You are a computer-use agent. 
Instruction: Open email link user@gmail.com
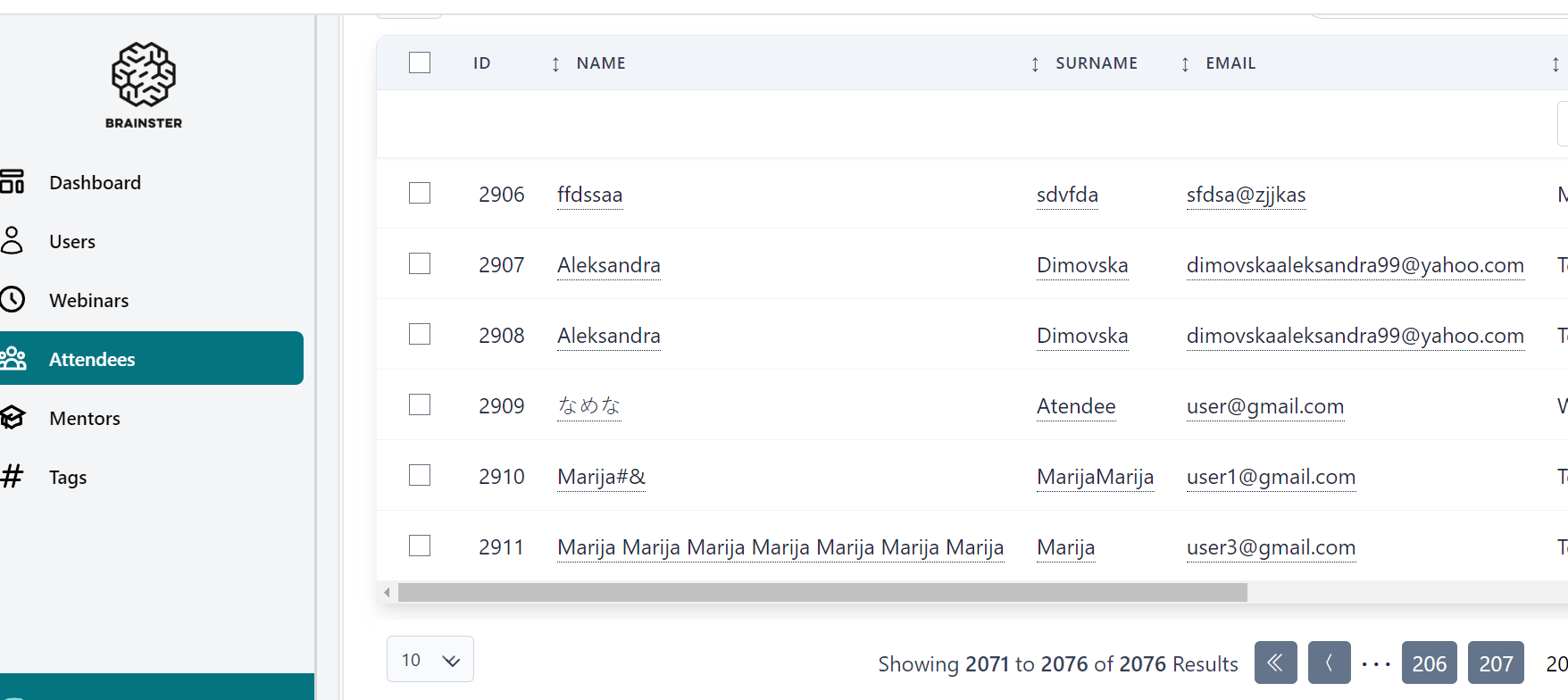[1264, 406]
